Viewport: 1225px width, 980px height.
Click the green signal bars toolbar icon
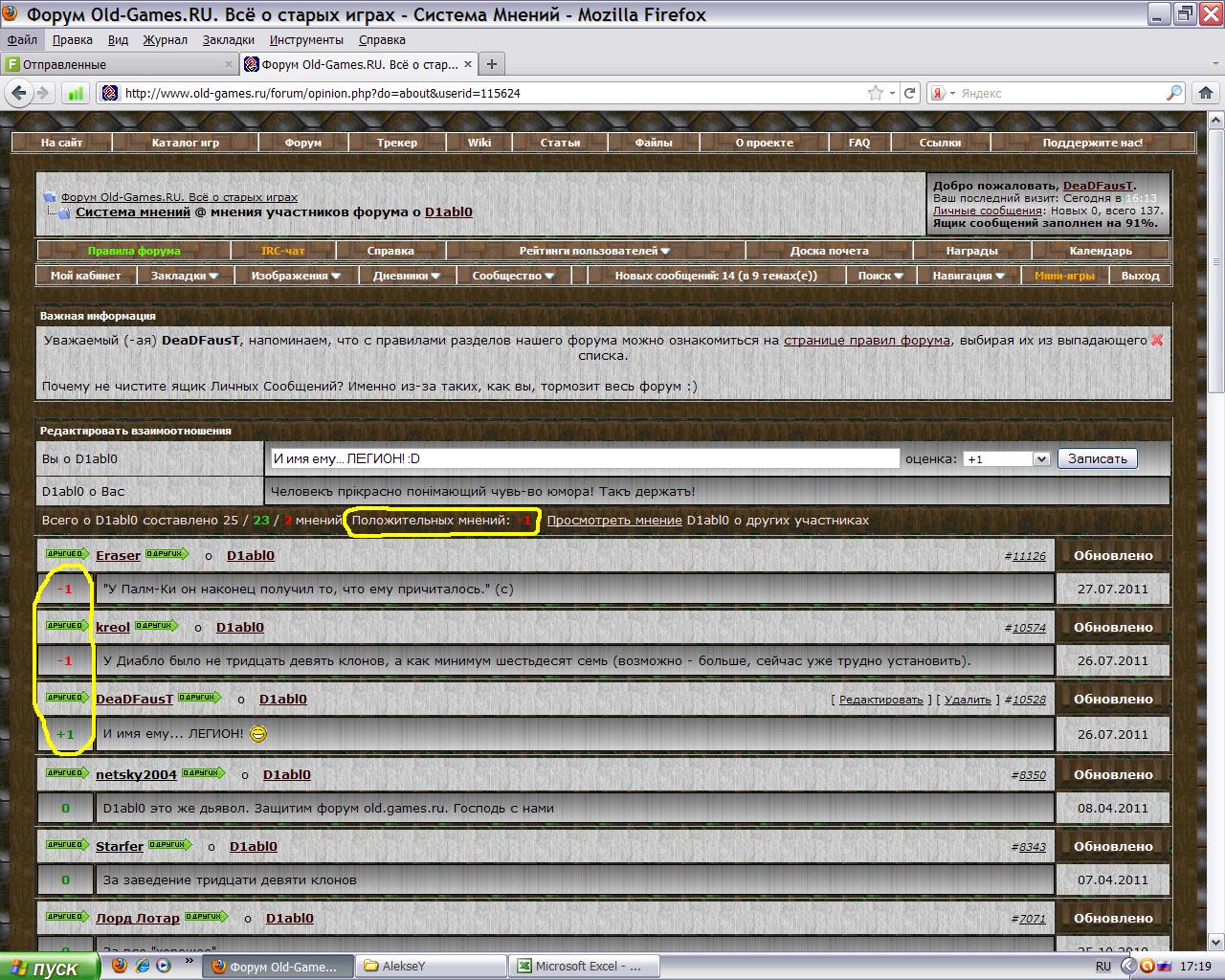pos(76,93)
